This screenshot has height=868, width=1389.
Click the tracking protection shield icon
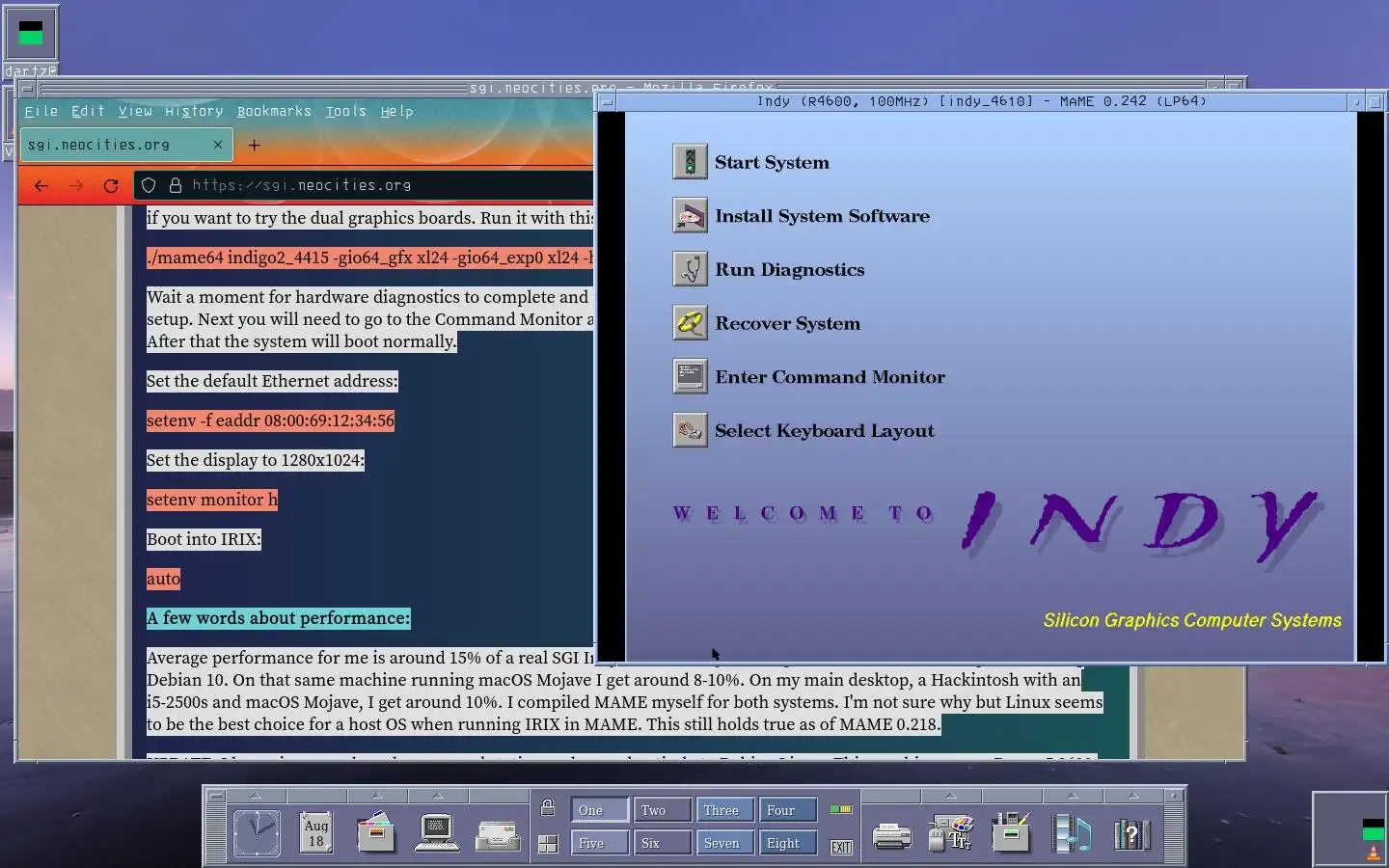(x=149, y=185)
